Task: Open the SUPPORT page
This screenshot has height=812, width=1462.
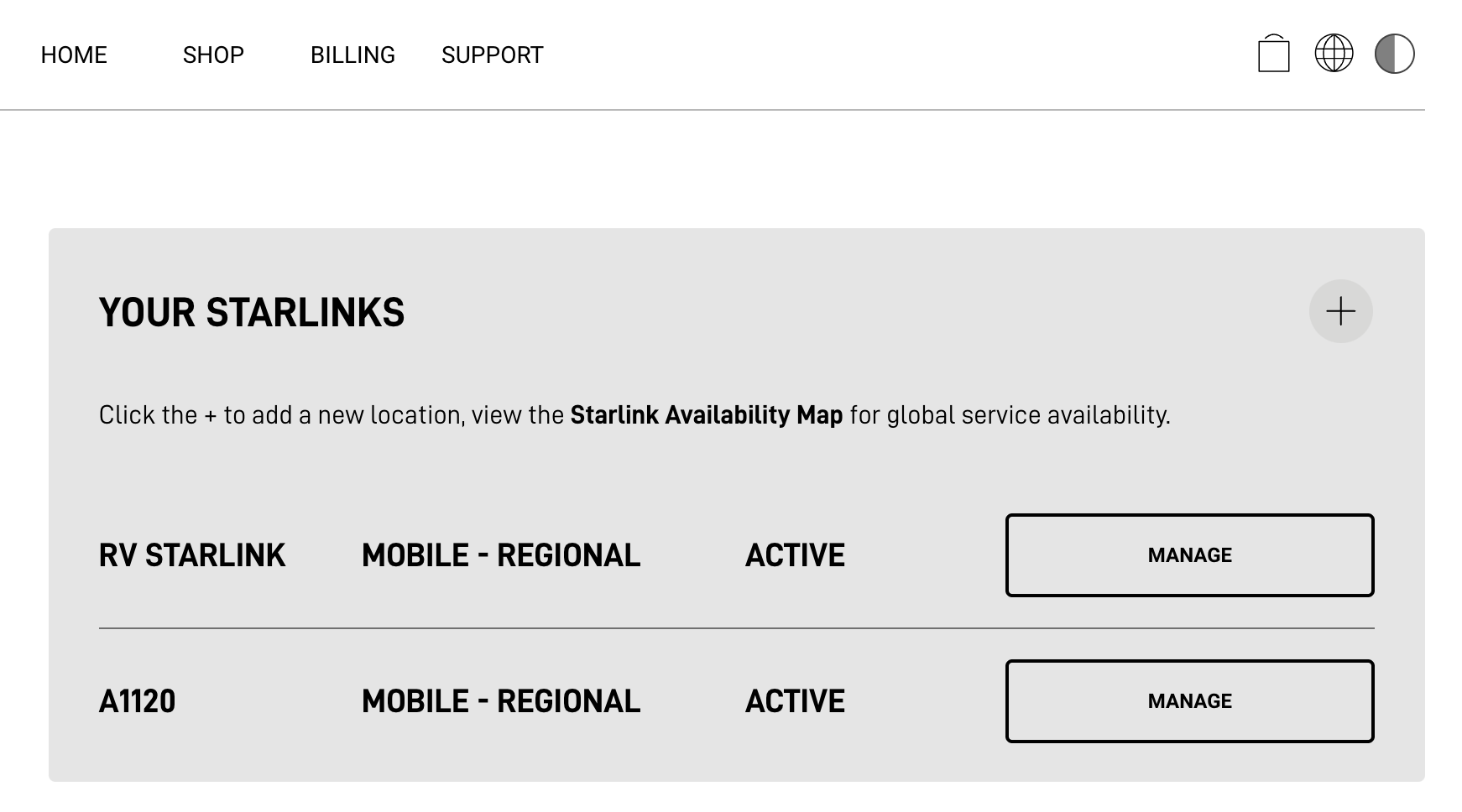Action: (x=493, y=55)
